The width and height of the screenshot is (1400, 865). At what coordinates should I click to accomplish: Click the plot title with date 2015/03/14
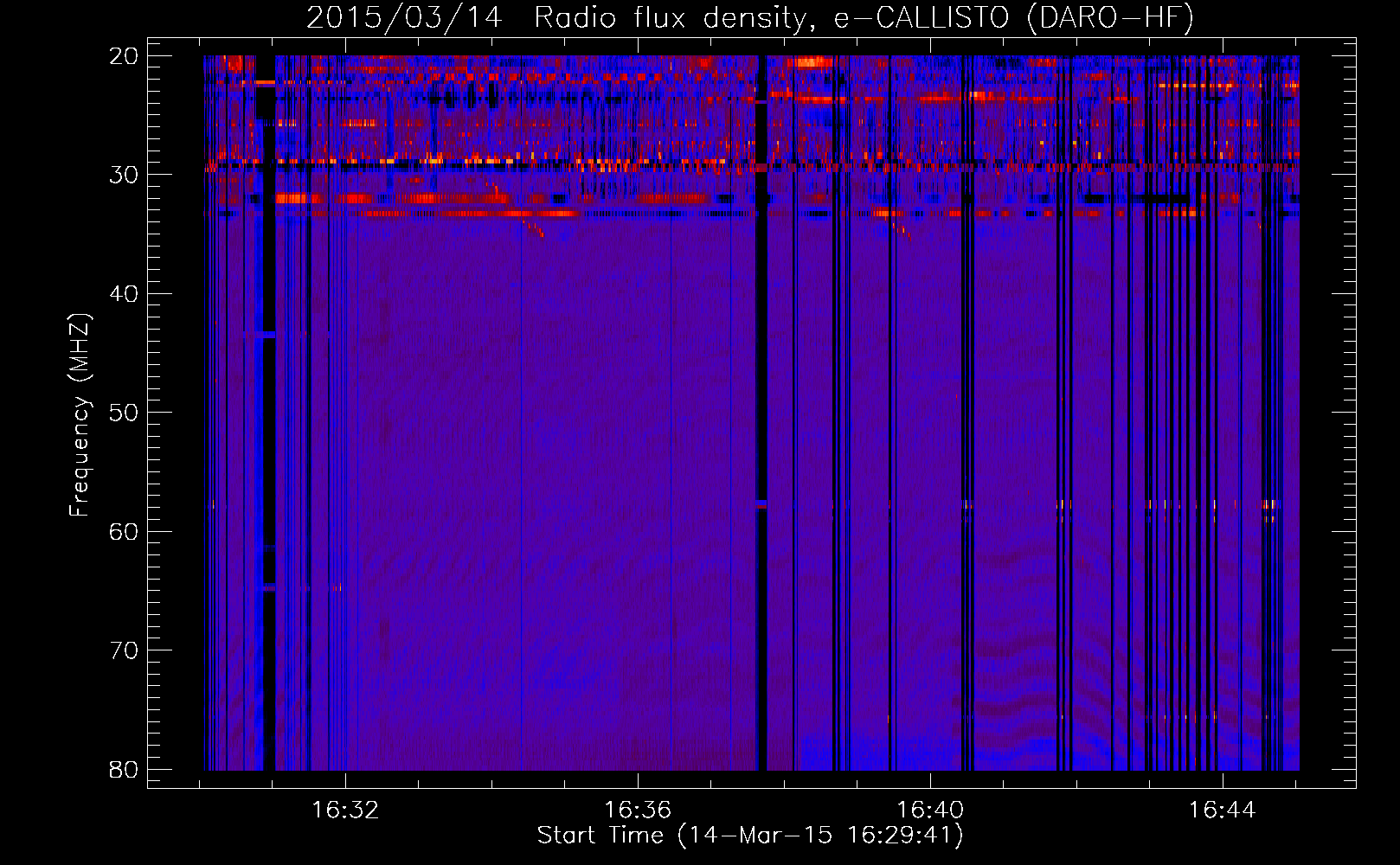(x=750, y=17)
